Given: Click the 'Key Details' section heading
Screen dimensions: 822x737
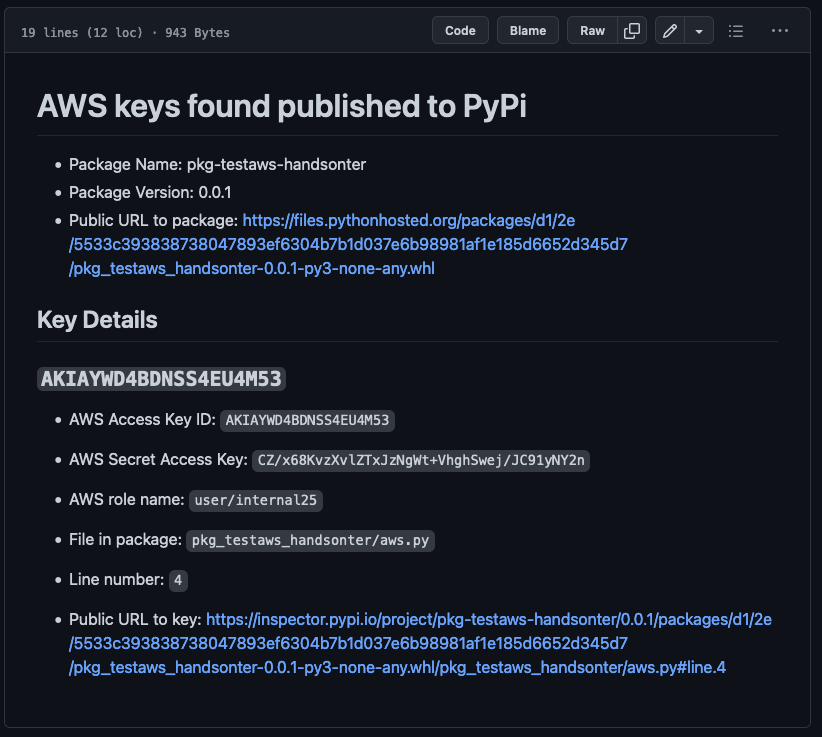Looking at the screenshot, I should [97, 320].
